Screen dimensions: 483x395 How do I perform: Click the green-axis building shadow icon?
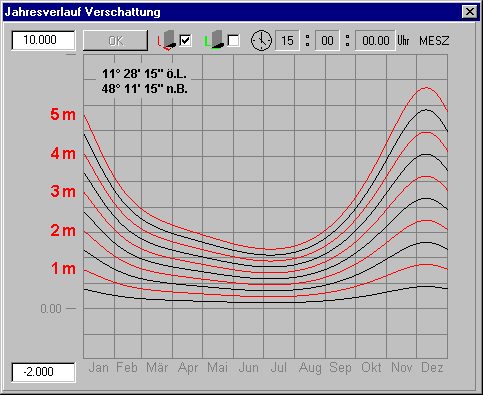point(214,40)
